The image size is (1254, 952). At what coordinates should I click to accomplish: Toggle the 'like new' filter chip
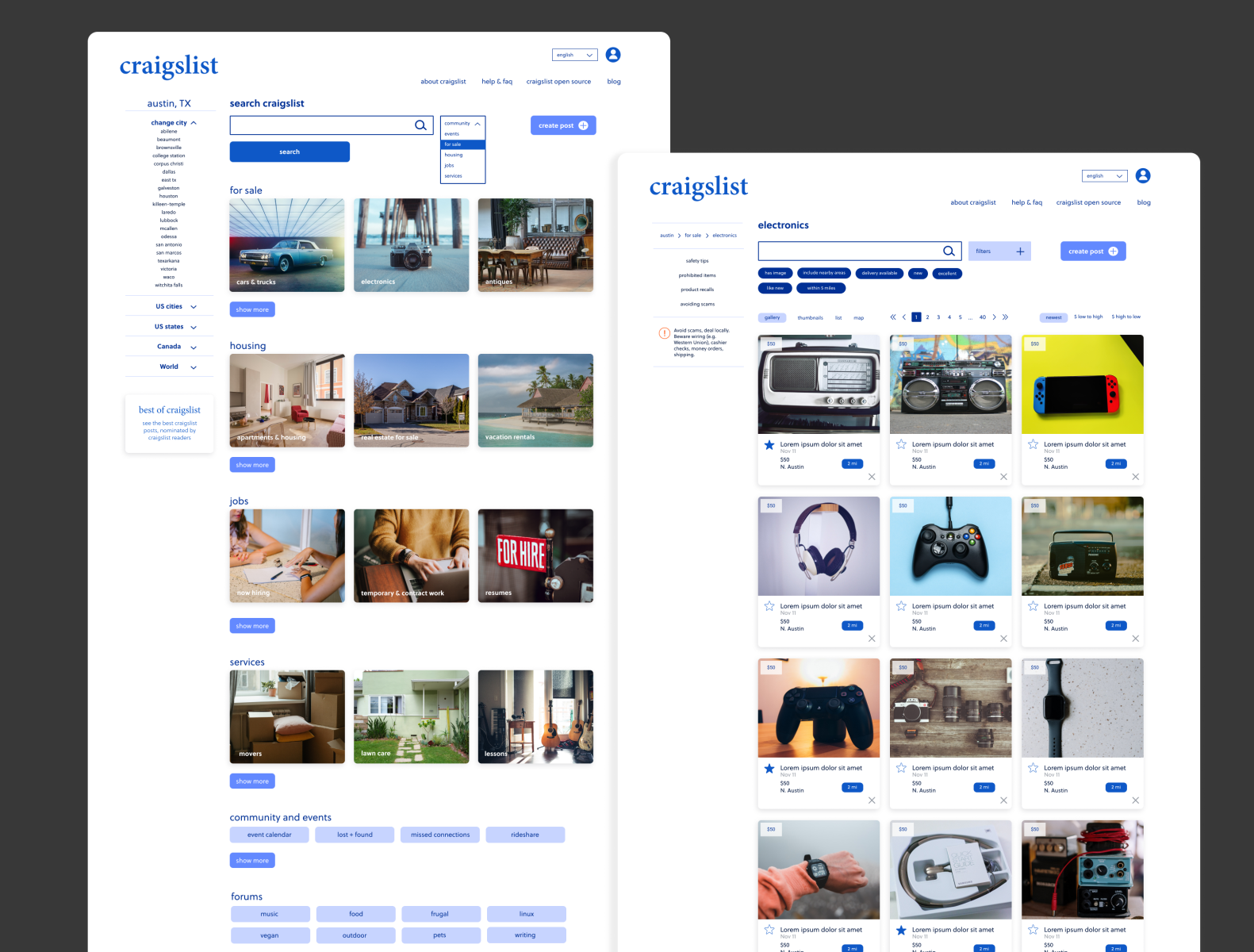[x=775, y=288]
